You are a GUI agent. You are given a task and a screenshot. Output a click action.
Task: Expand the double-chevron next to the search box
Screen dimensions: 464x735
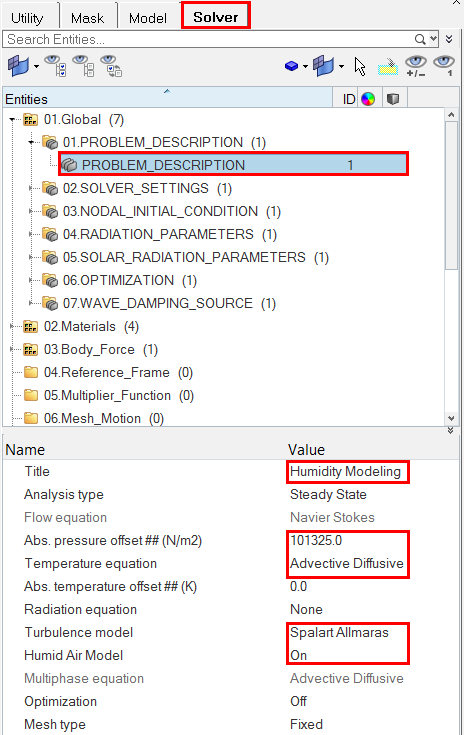point(449,39)
